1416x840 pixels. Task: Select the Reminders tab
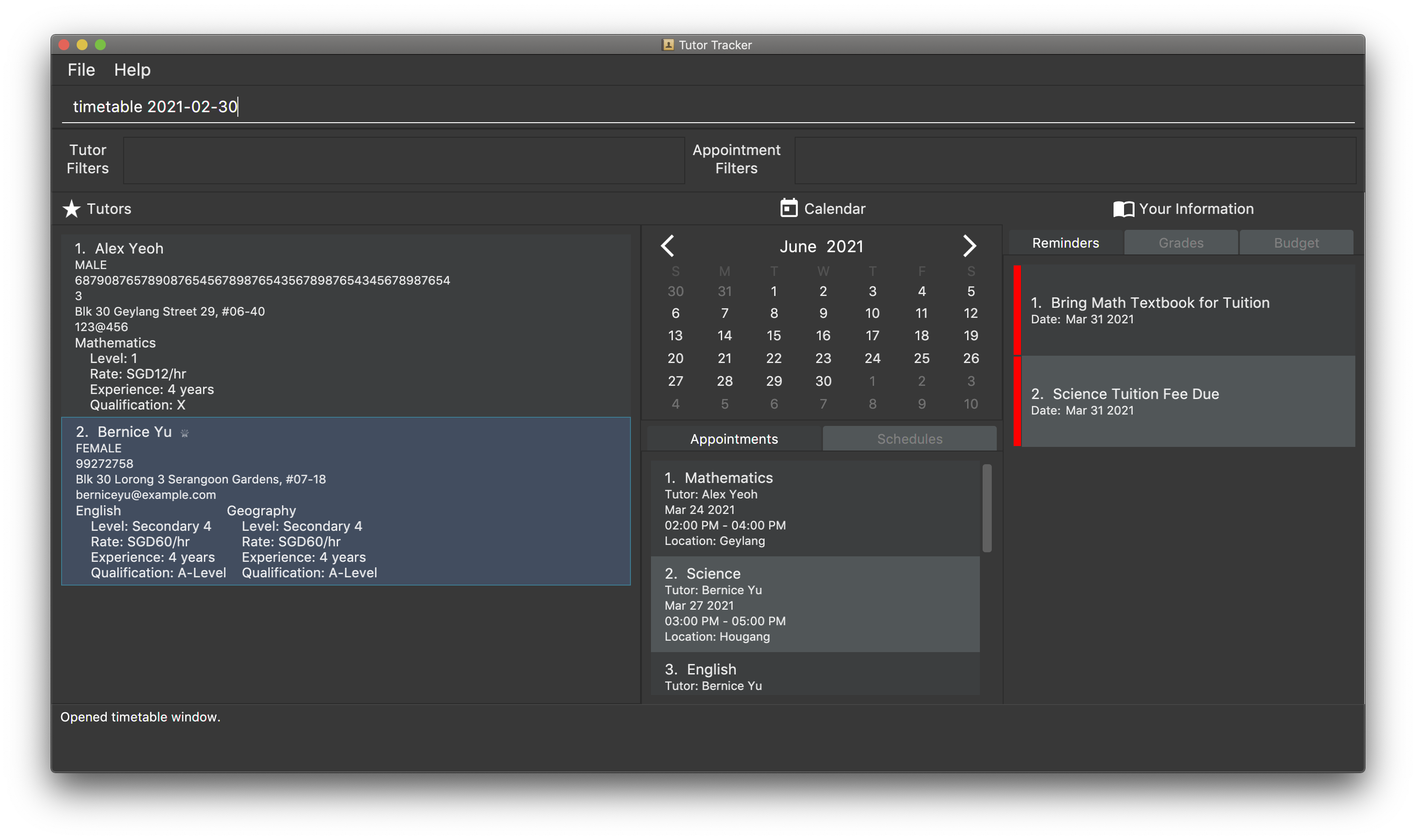[x=1065, y=243]
